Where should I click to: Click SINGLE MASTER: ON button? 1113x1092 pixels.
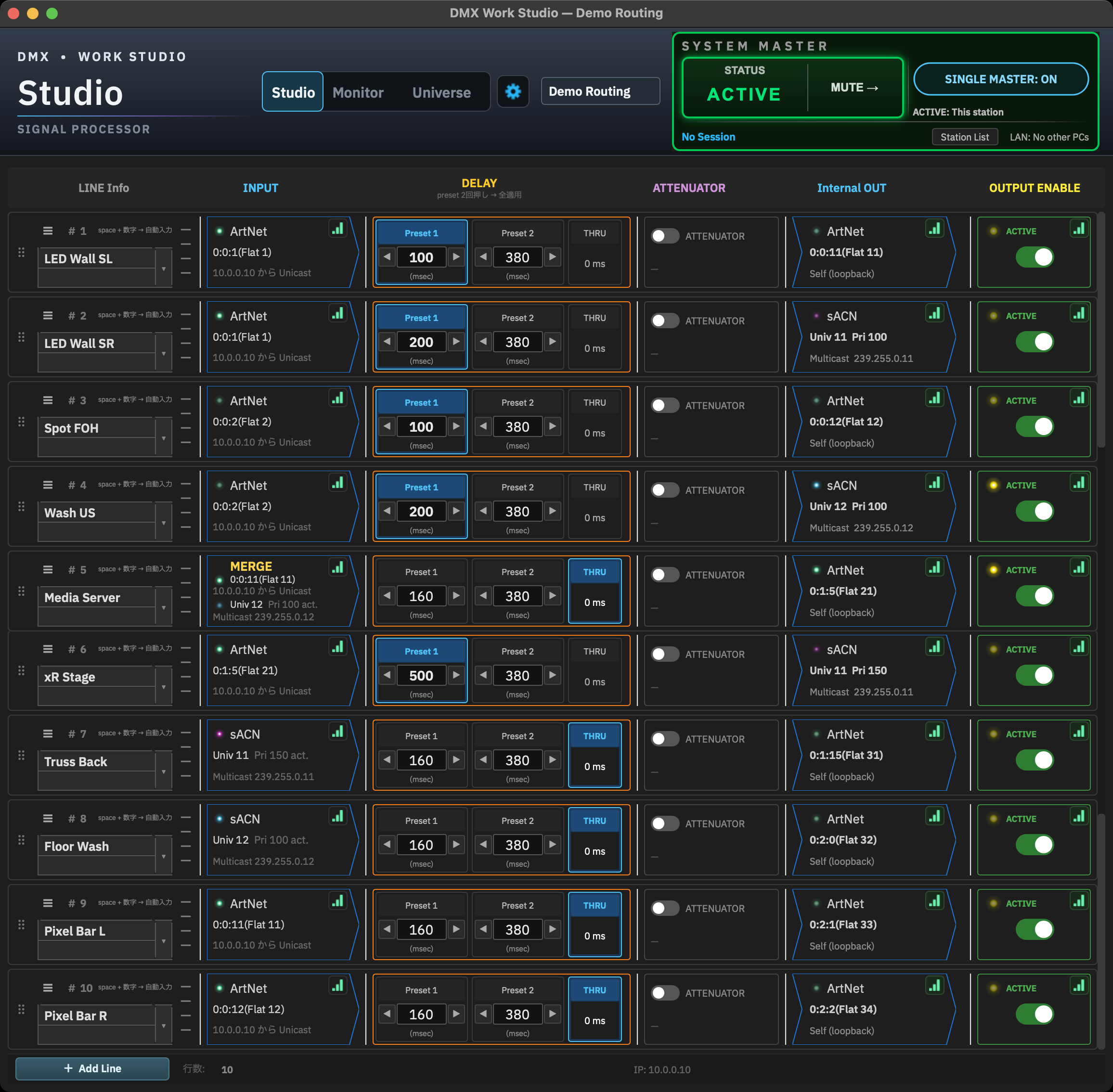[1000, 79]
